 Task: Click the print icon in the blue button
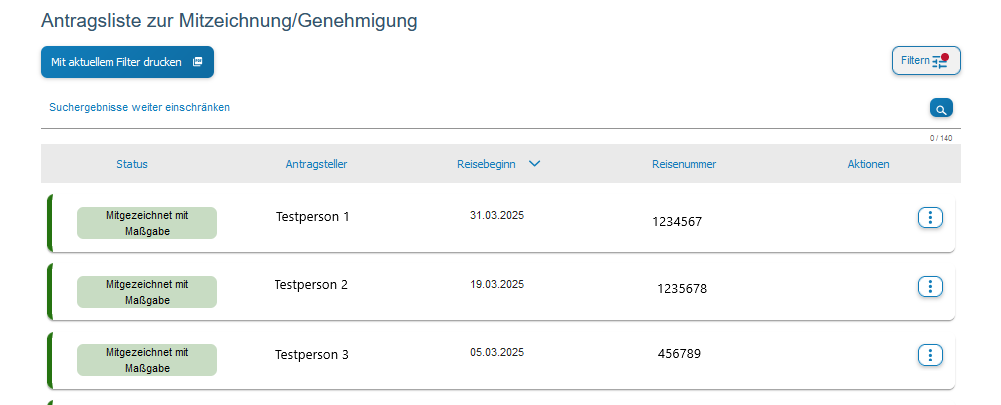click(197, 62)
